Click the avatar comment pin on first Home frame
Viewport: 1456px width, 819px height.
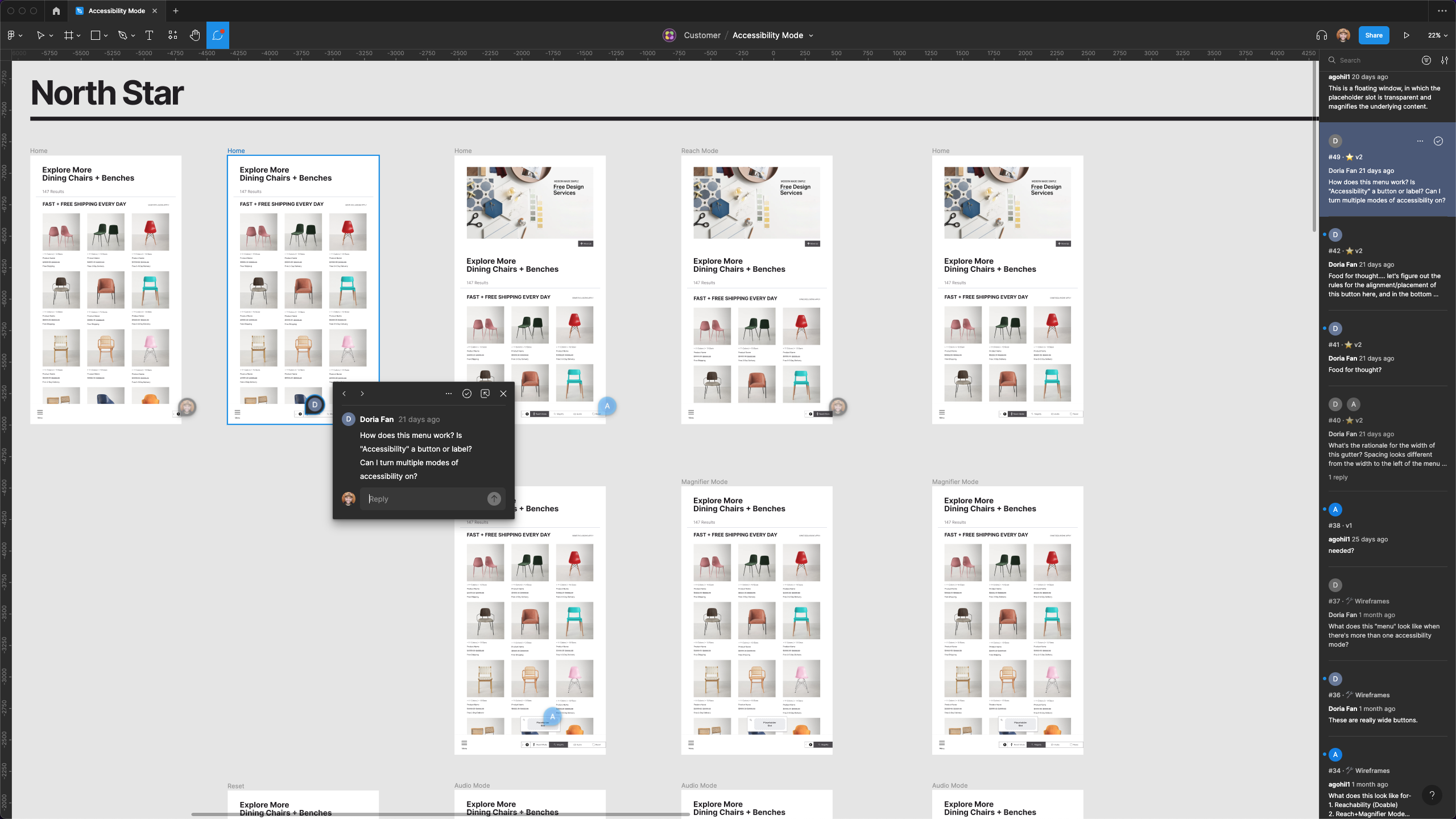click(x=187, y=407)
